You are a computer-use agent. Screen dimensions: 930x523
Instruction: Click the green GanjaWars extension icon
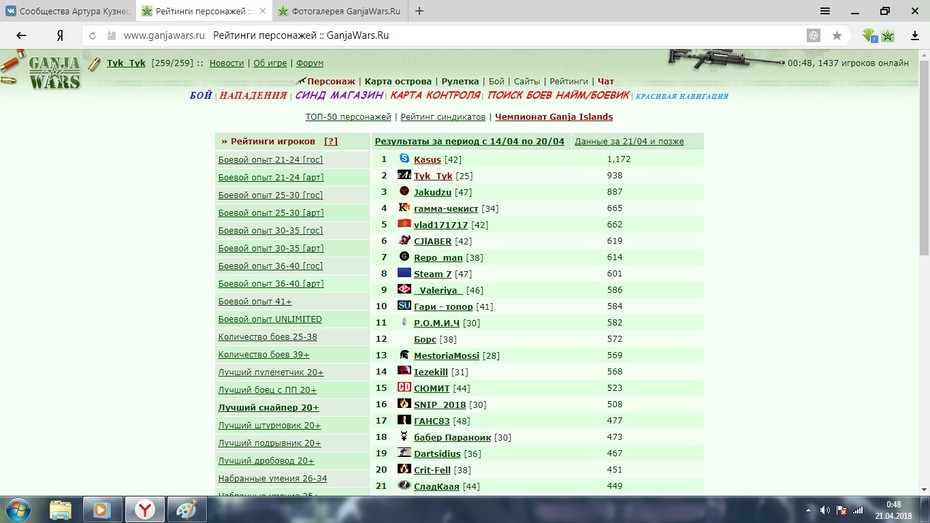pos(887,36)
